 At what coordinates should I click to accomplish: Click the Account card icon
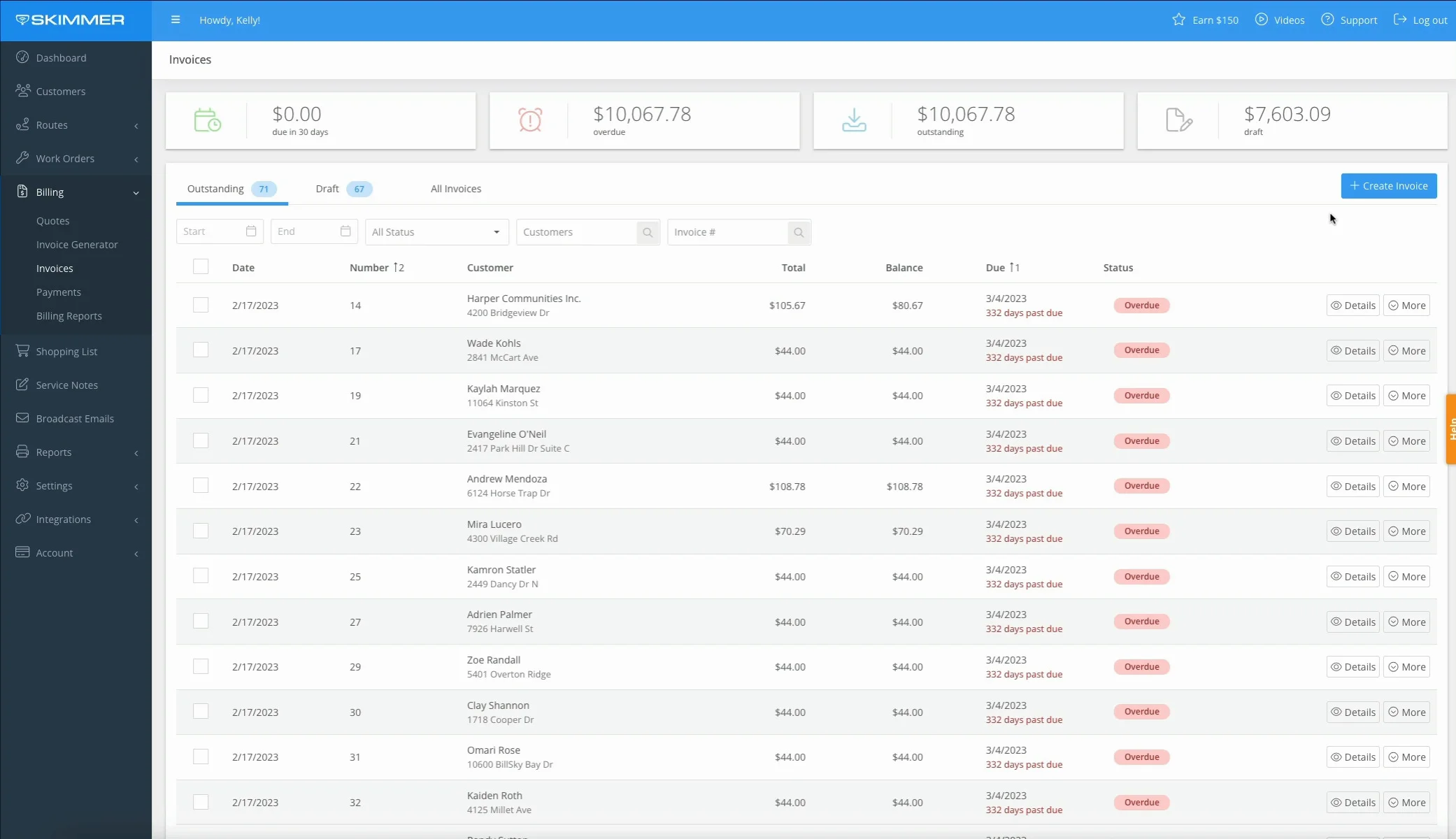(x=22, y=552)
